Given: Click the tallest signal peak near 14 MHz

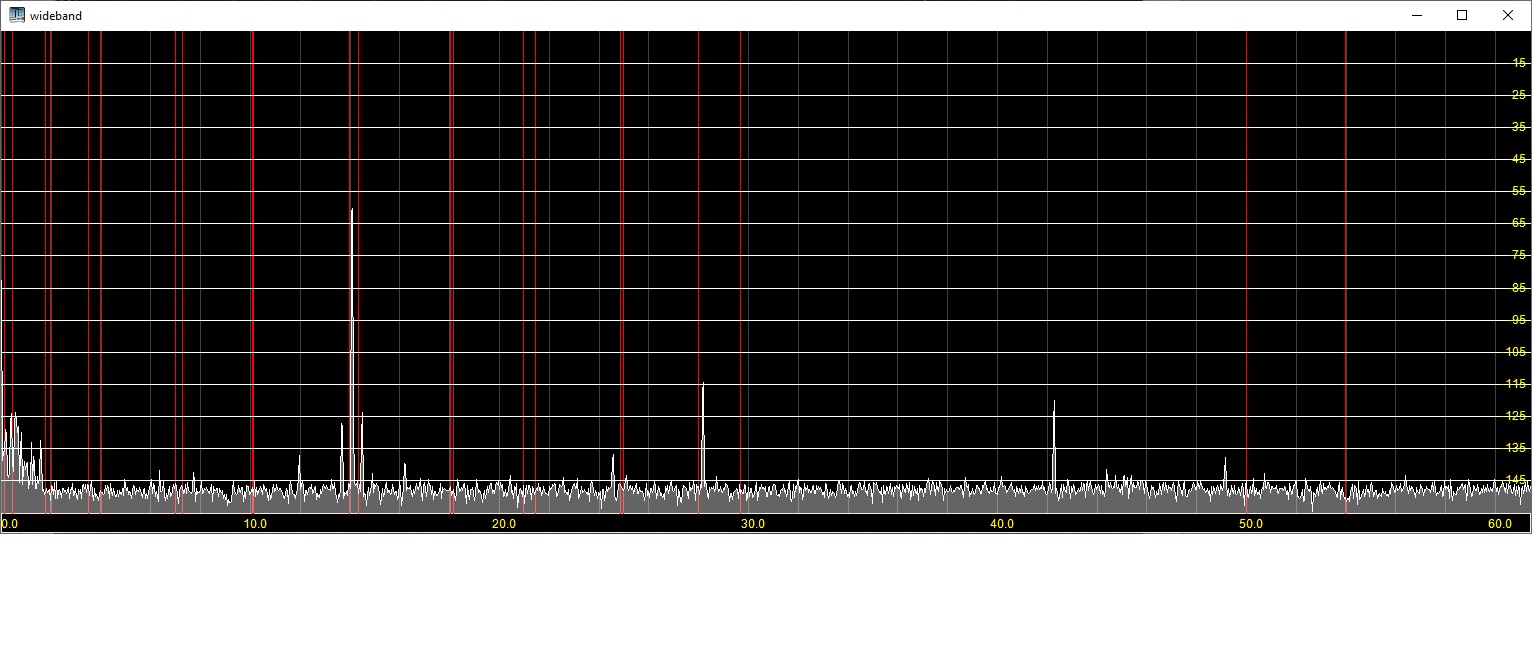Looking at the screenshot, I should [x=352, y=213].
